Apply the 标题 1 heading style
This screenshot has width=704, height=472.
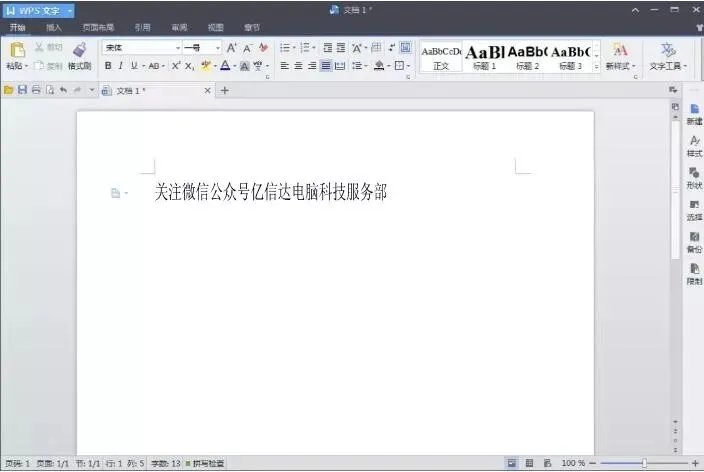point(484,57)
